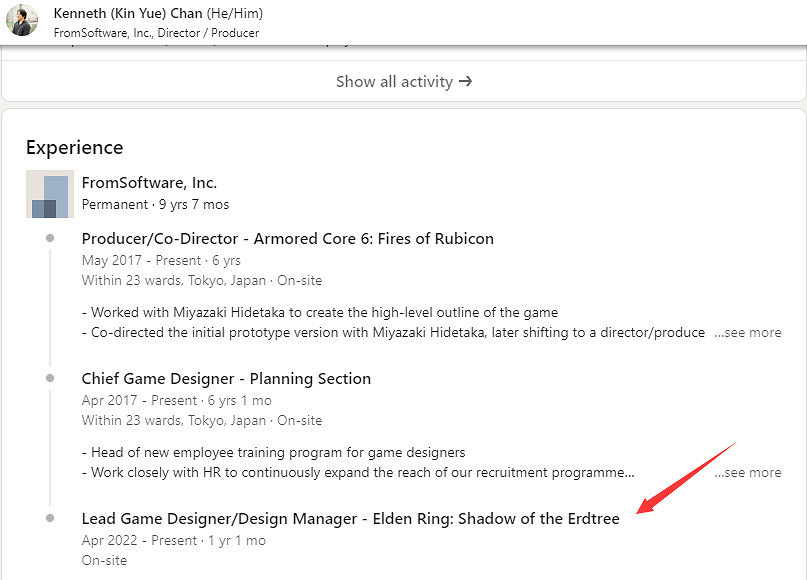
Task: Click Kenneth Chan's profile avatar photo
Action: [22, 20]
